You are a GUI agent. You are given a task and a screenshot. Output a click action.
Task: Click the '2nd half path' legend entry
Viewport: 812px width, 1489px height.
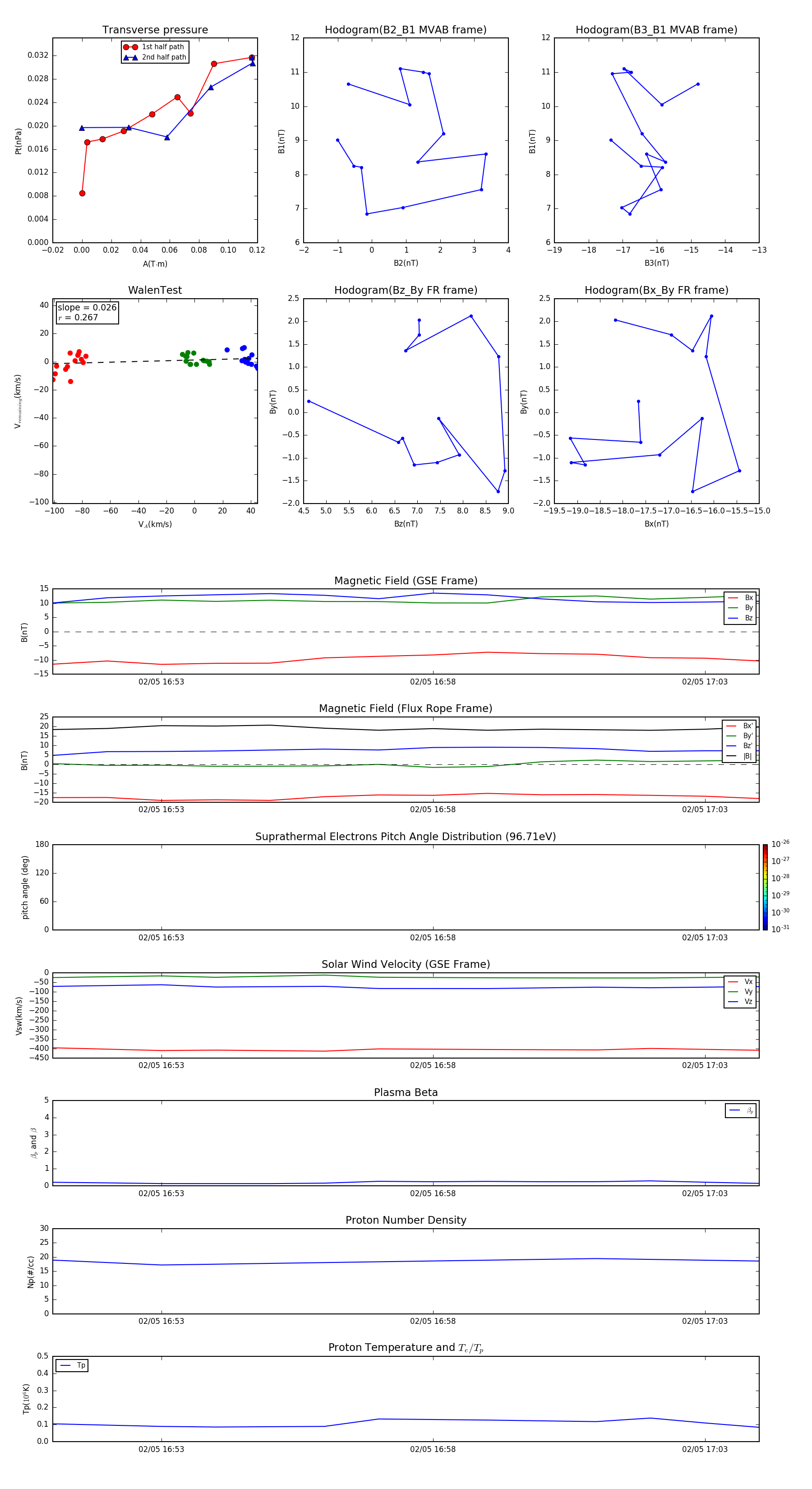(x=155, y=57)
